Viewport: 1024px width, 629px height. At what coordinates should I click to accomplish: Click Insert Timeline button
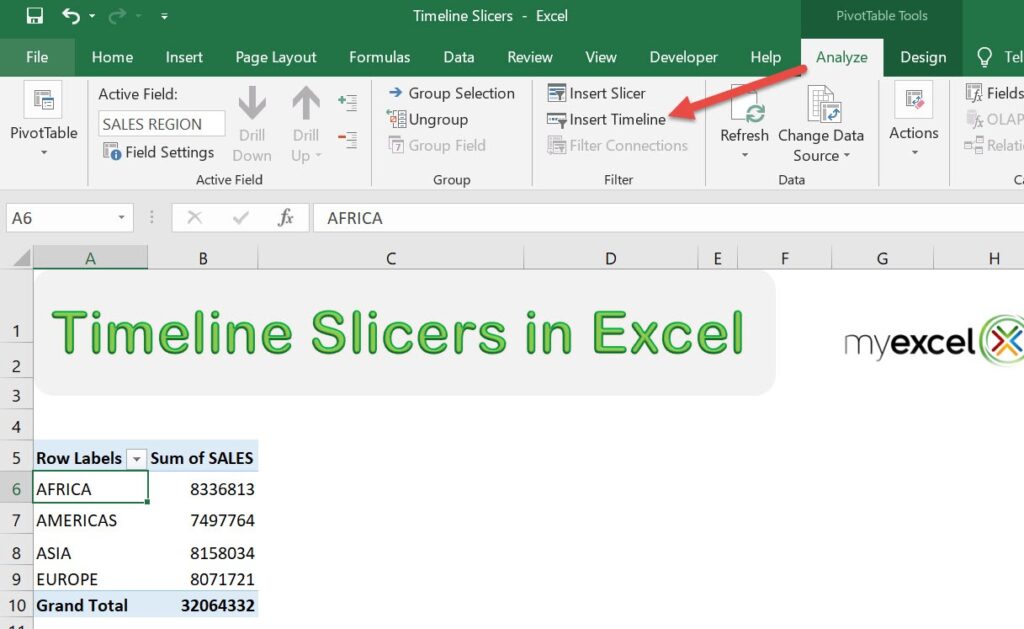pos(606,119)
